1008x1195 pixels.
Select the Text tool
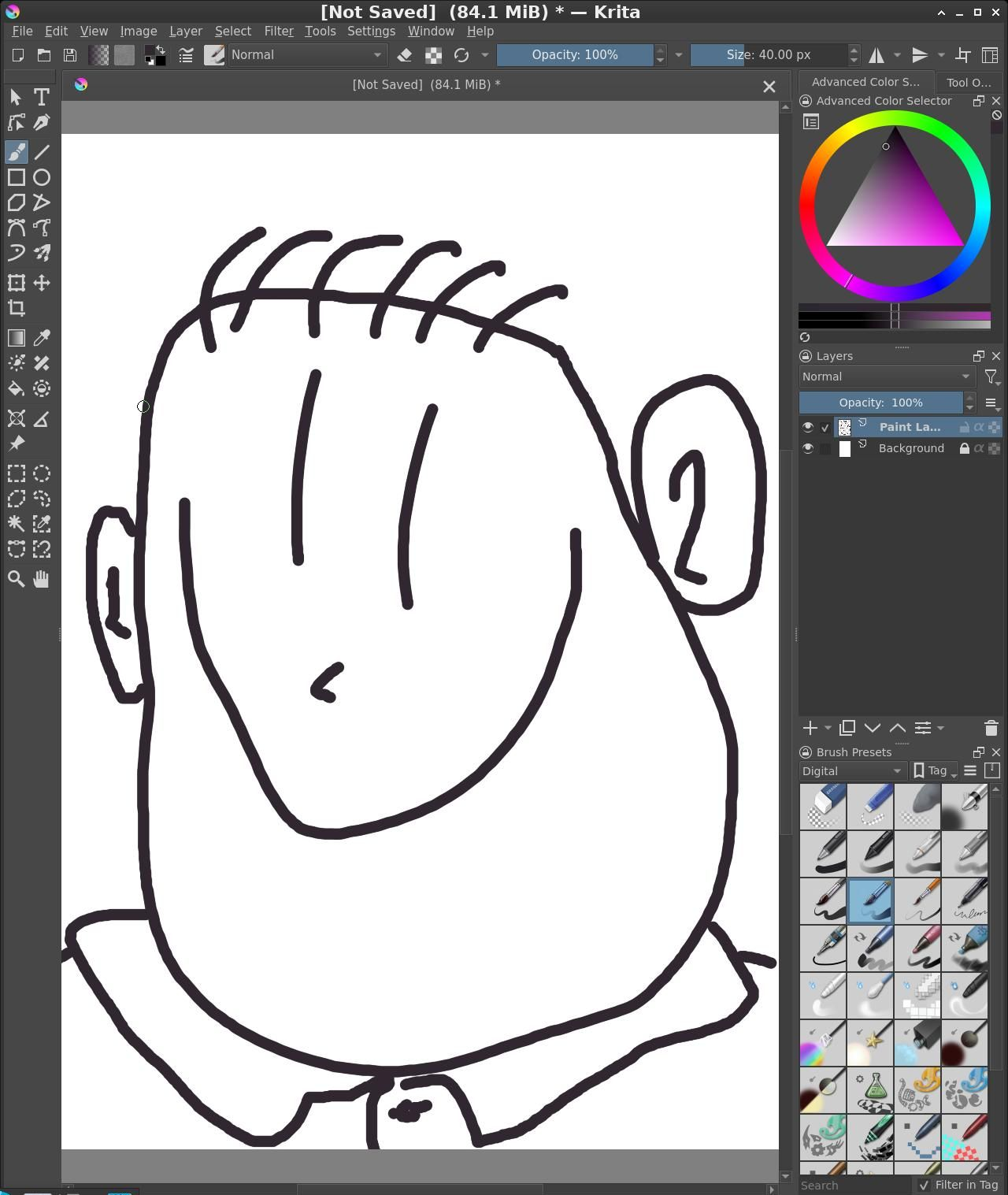tap(42, 97)
